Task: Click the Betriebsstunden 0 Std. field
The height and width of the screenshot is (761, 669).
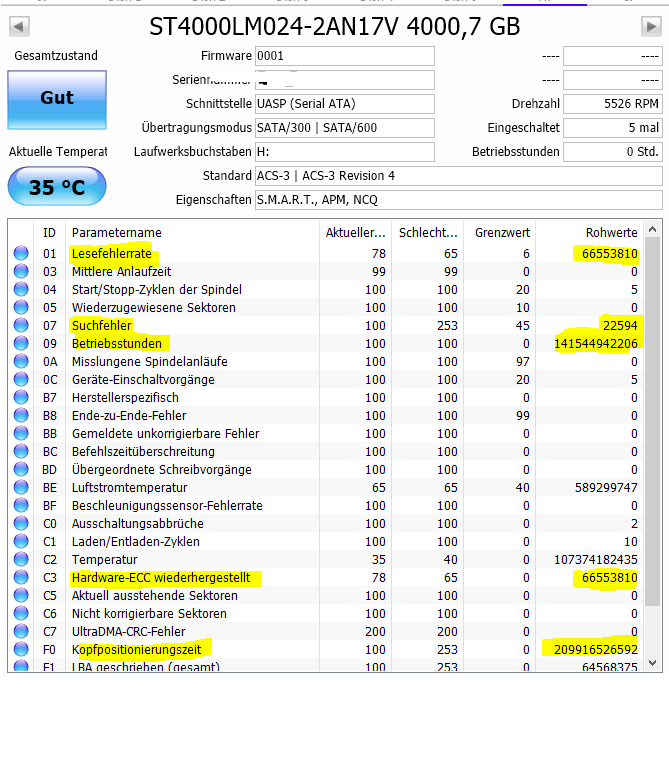Action: pos(613,152)
